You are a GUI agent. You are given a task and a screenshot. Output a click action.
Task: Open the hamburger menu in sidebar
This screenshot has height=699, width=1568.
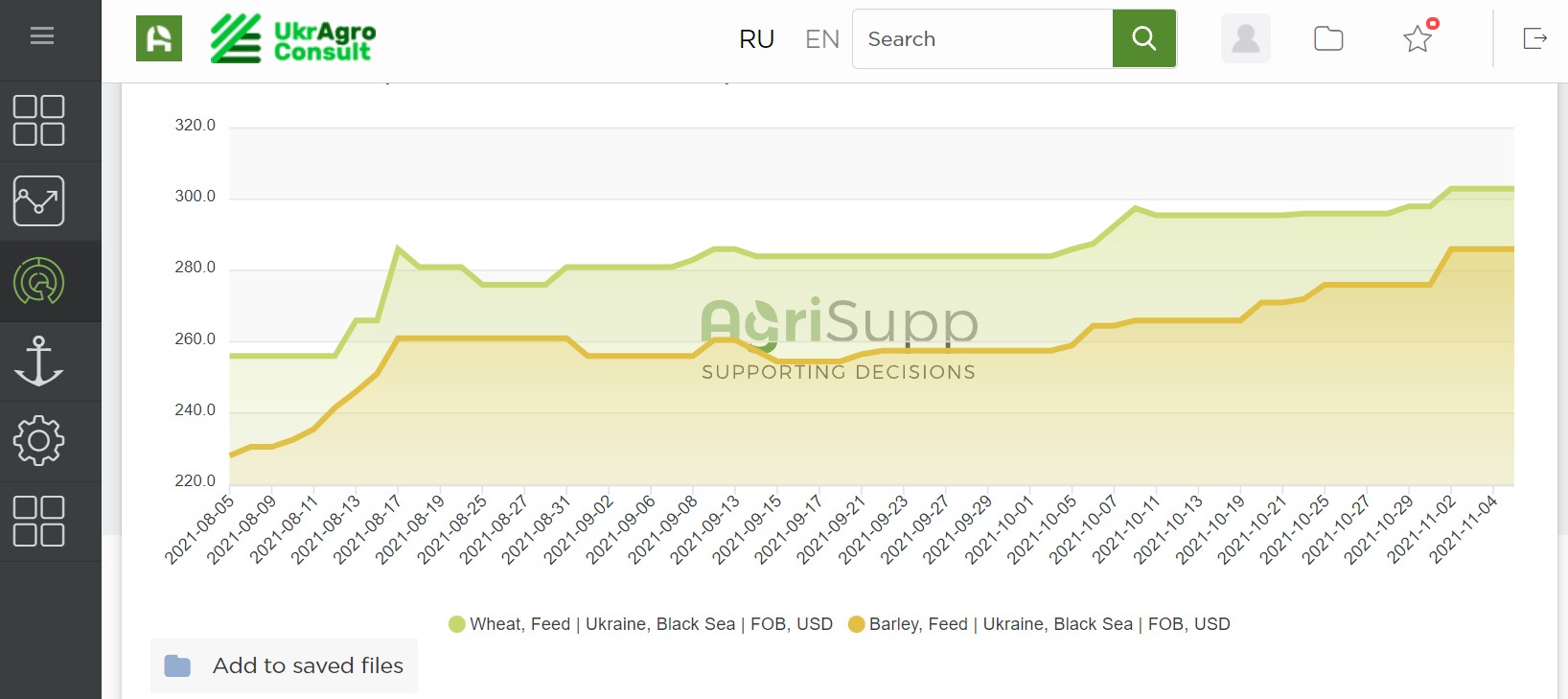click(x=41, y=36)
